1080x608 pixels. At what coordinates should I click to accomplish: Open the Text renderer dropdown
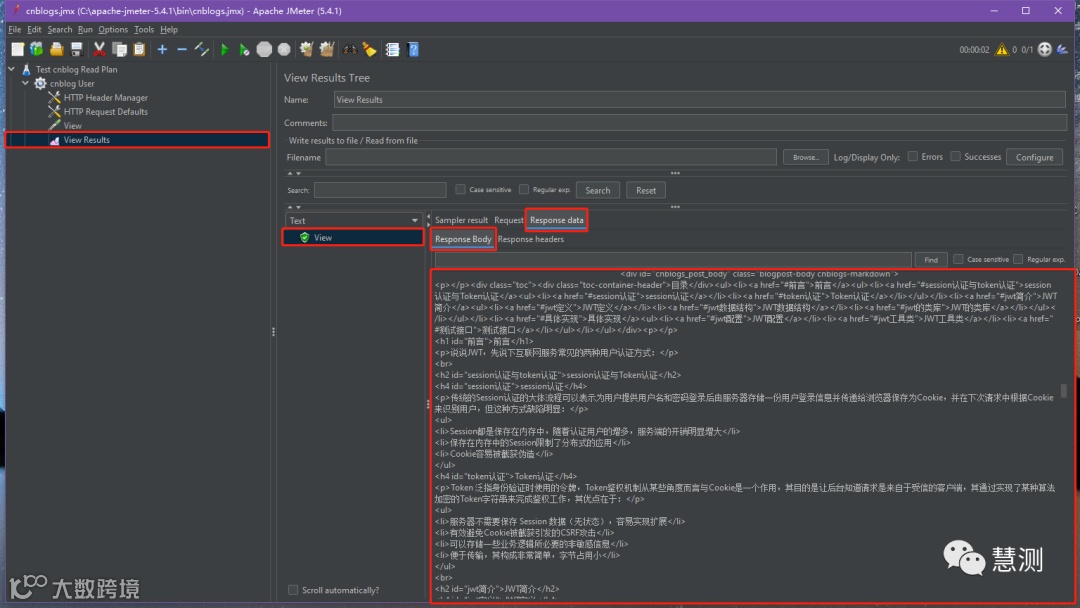click(353, 220)
